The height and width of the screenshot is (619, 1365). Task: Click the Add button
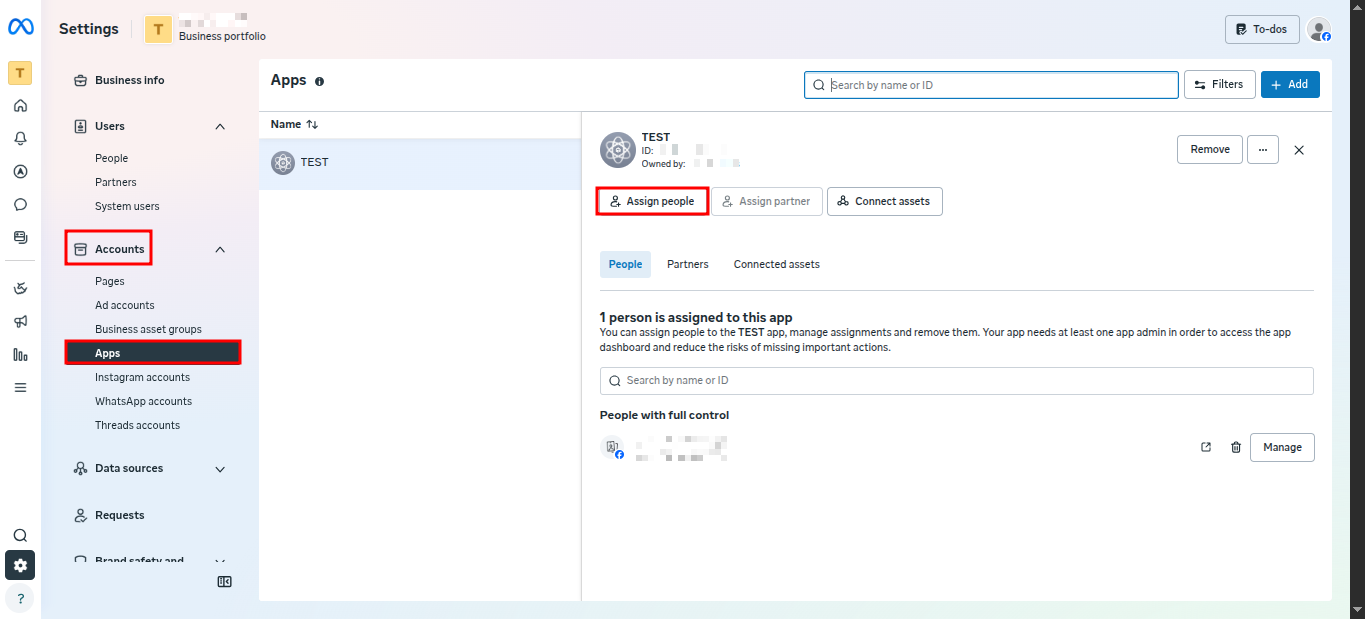click(x=1289, y=85)
